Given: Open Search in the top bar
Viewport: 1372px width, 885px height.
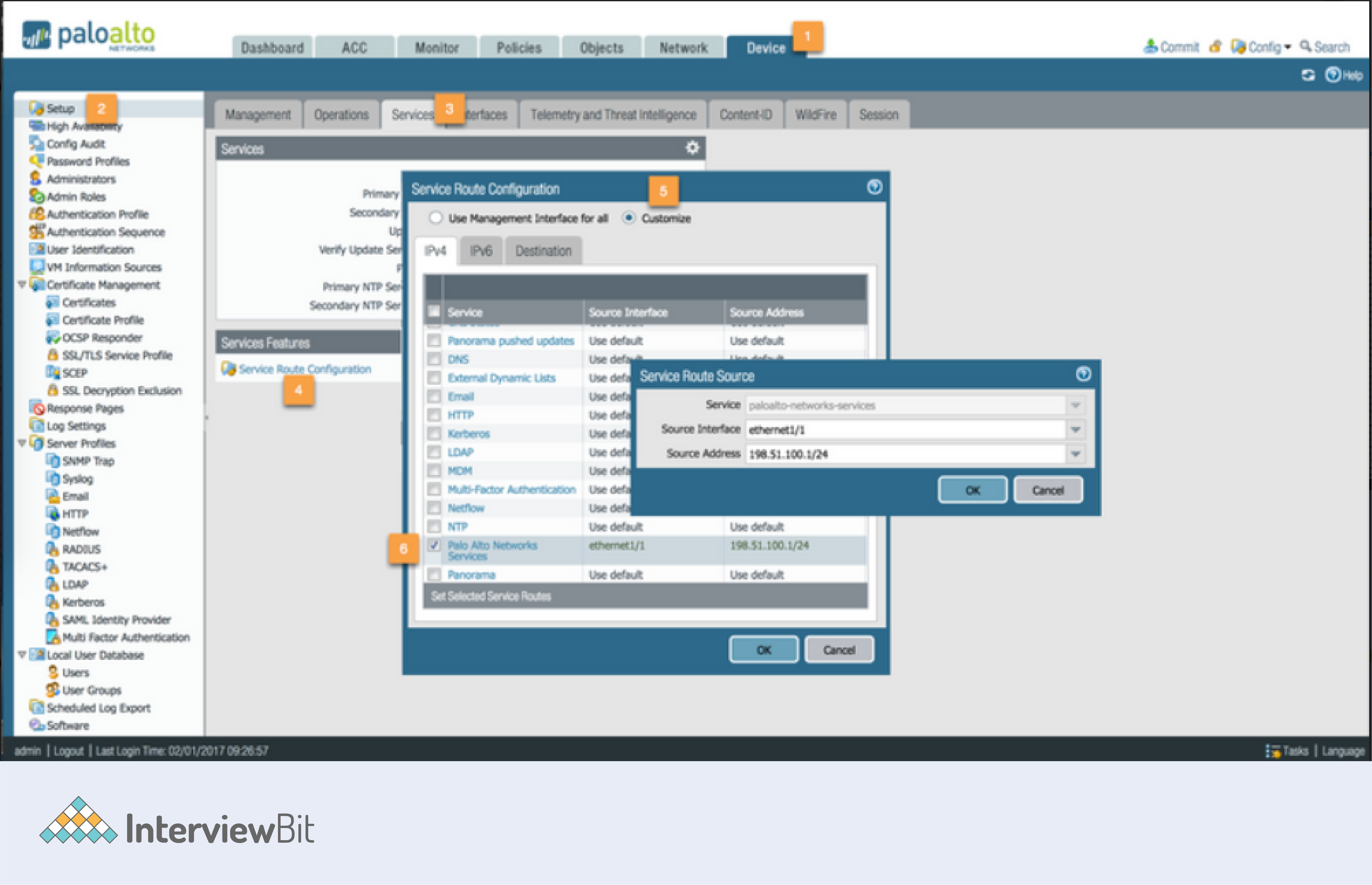Looking at the screenshot, I should tap(1324, 47).
